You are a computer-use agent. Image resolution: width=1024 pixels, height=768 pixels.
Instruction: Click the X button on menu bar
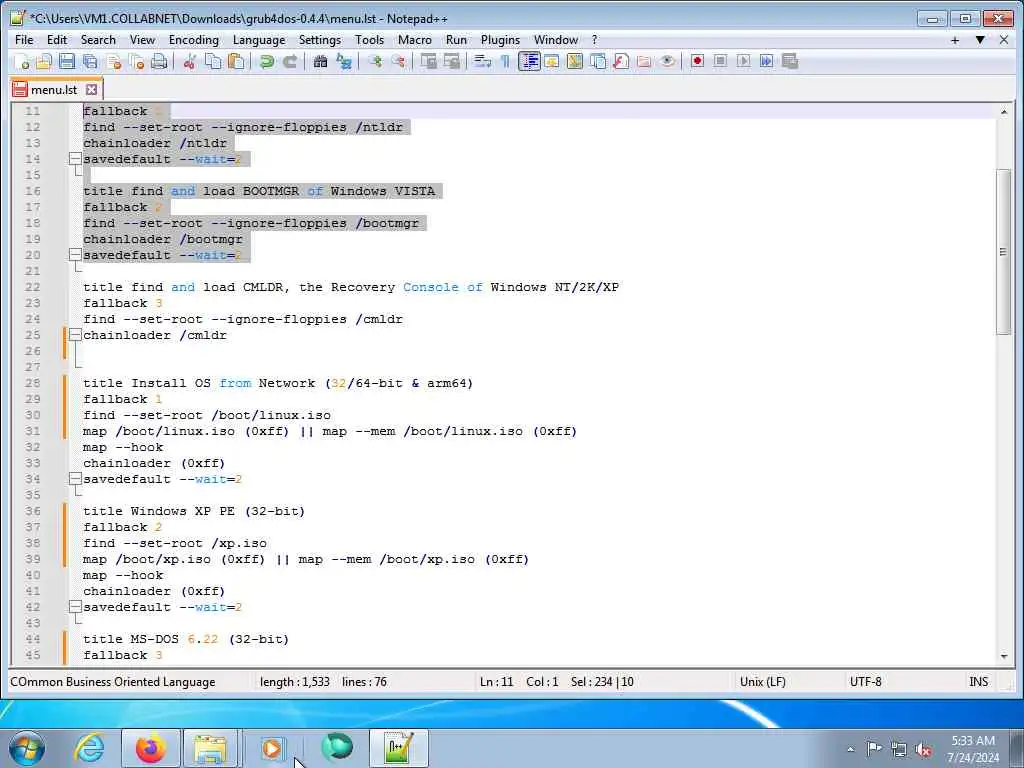click(x=1004, y=40)
